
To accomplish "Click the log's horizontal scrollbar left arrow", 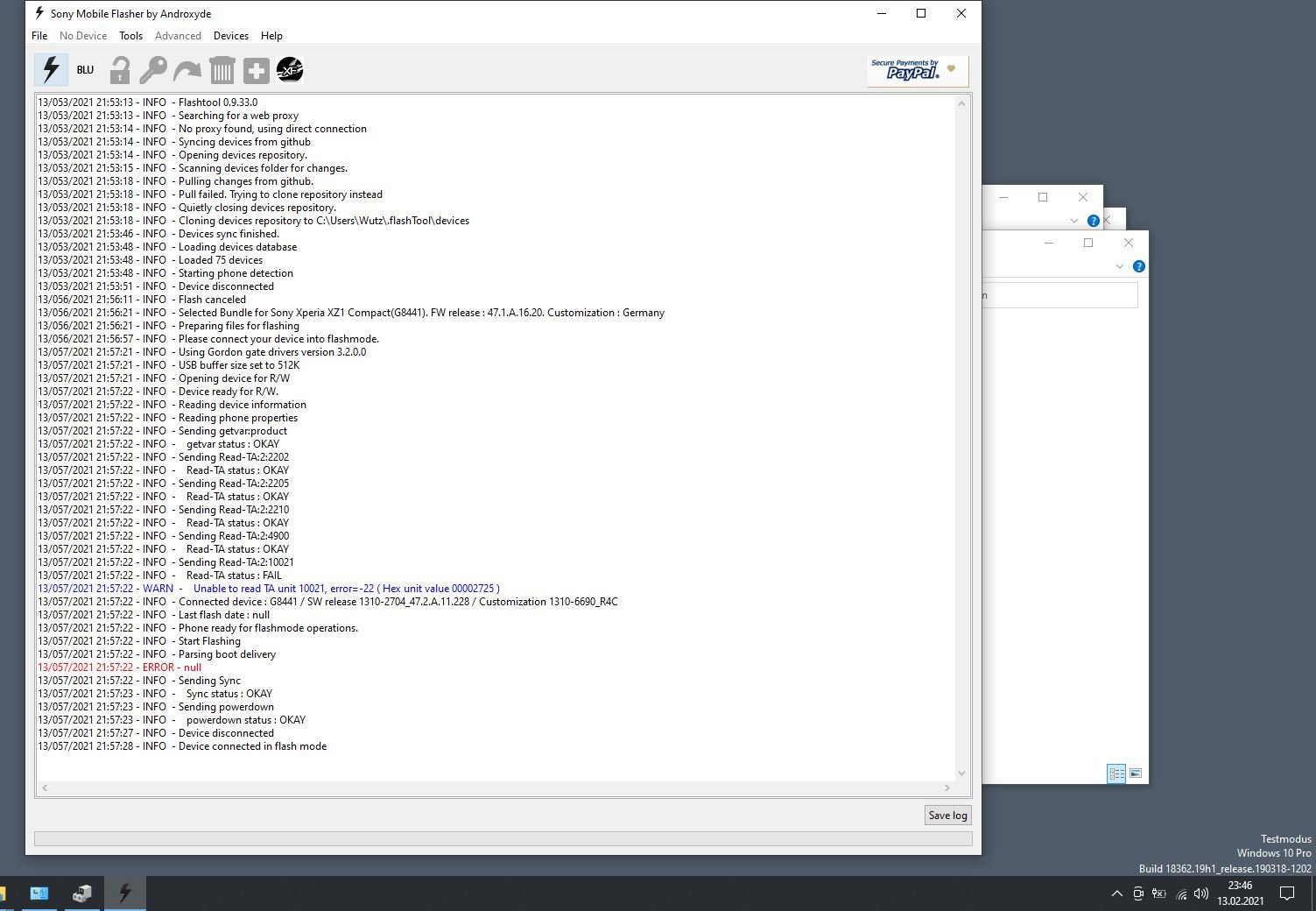I will point(45,788).
